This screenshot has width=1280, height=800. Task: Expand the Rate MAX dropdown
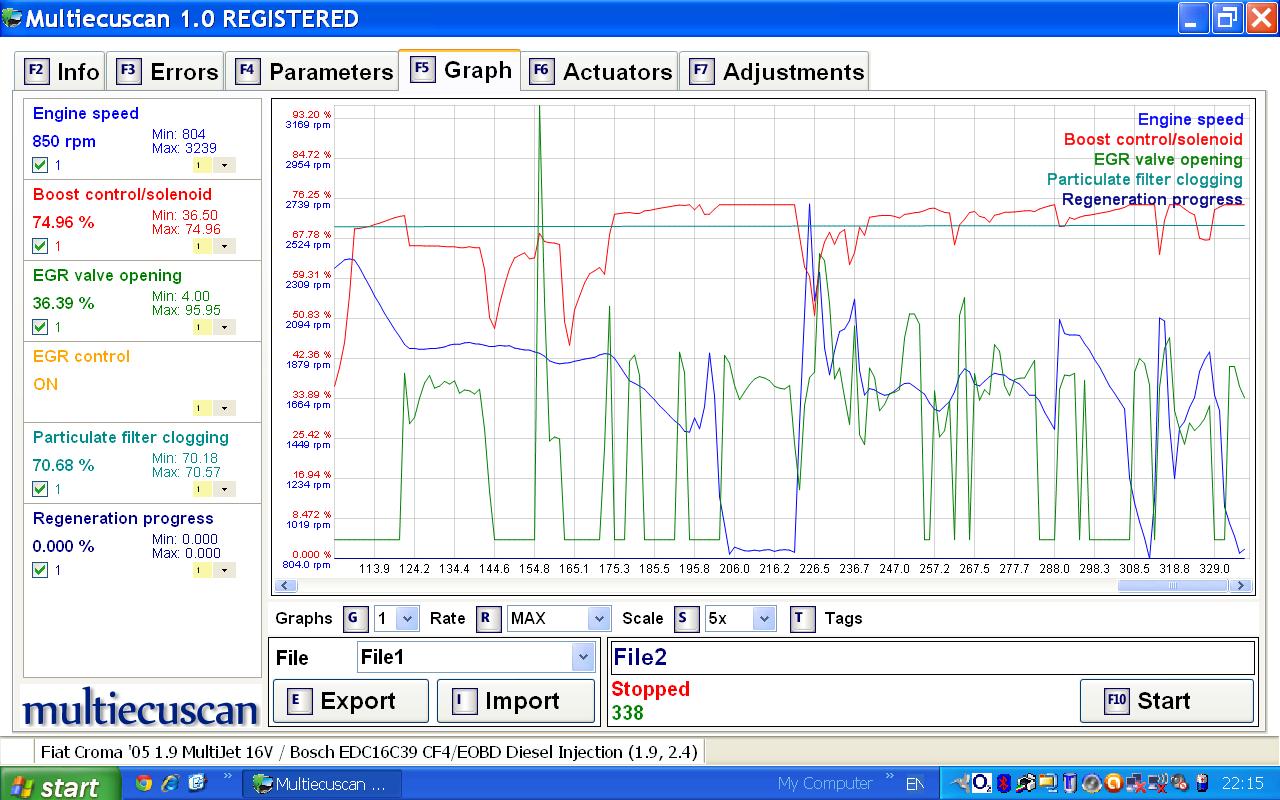(x=599, y=619)
